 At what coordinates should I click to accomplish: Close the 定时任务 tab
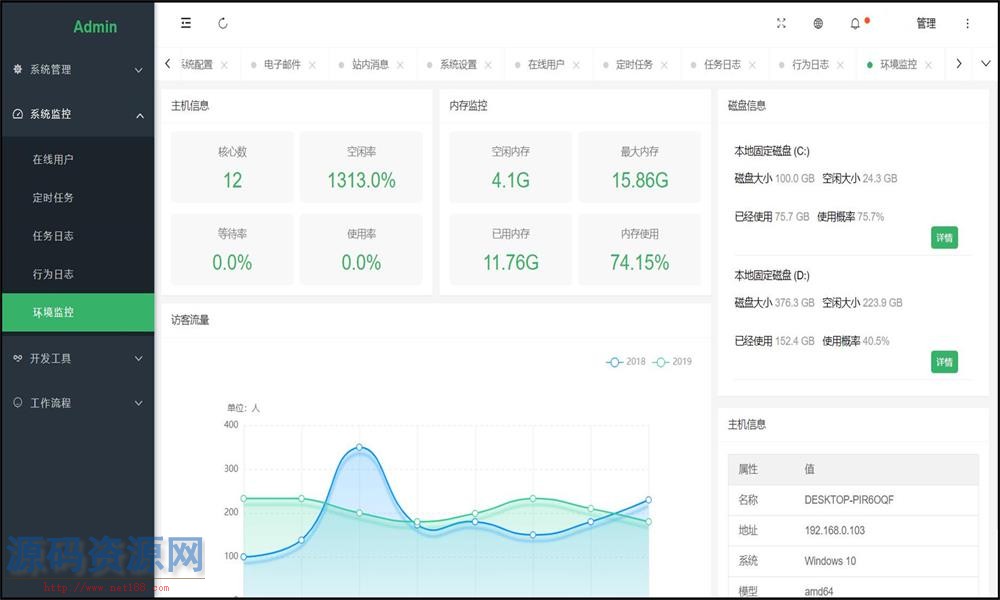click(665, 65)
